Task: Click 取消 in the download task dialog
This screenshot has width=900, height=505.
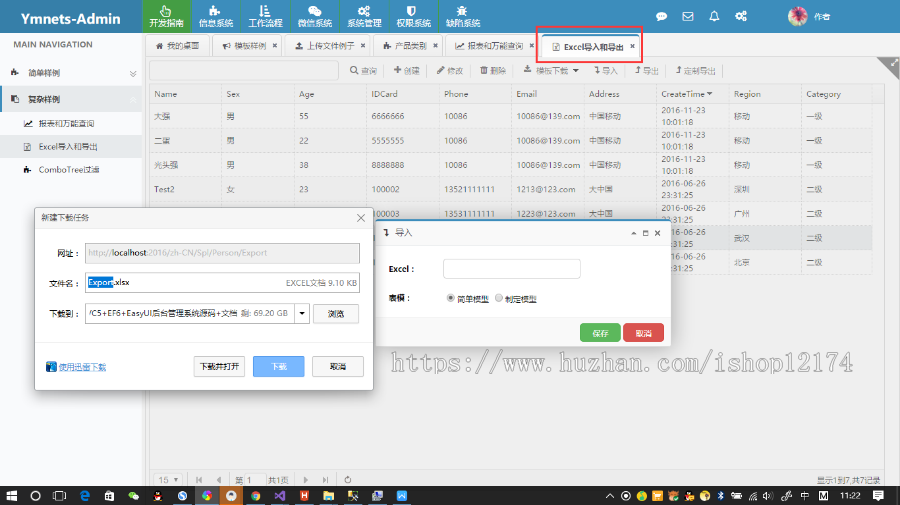Action: [x=338, y=367]
